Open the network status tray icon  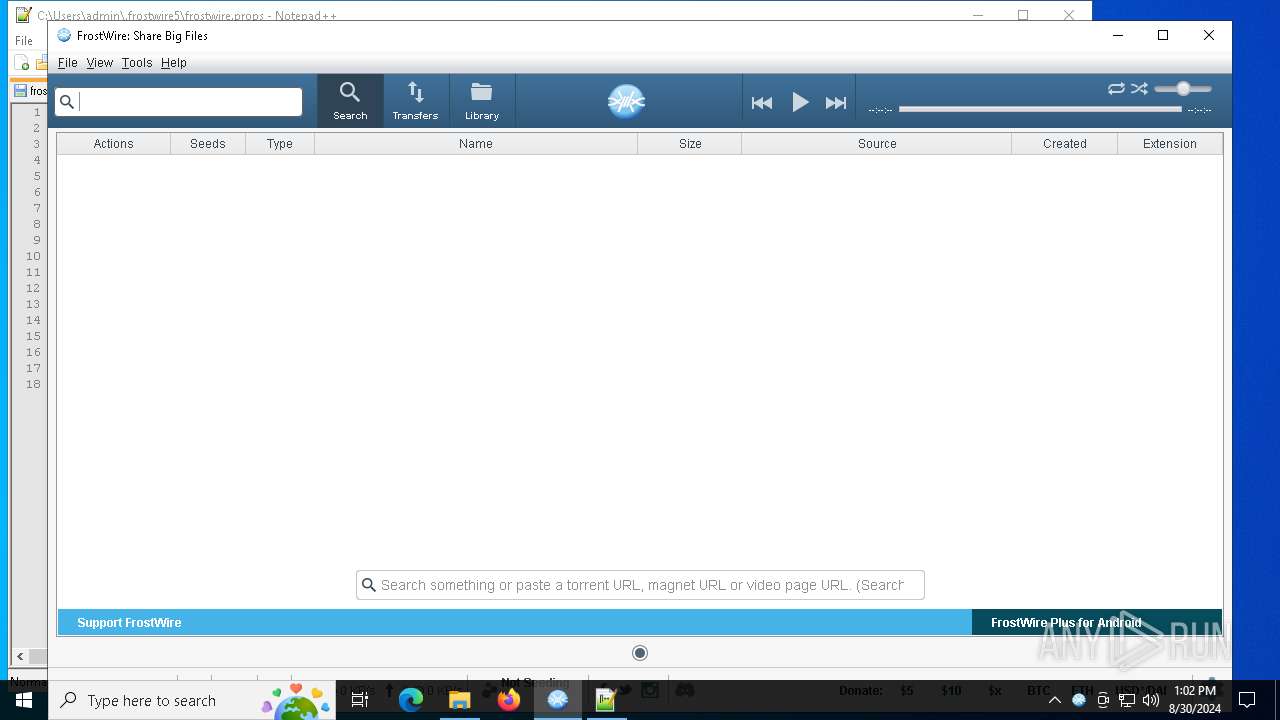pos(1127,700)
